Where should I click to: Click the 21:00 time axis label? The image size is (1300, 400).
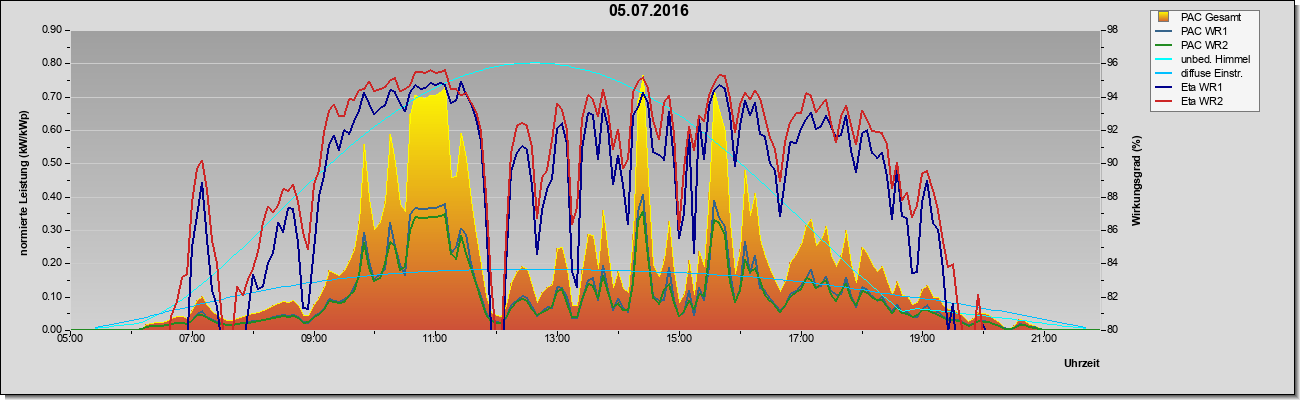pyautogui.click(x=1044, y=339)
